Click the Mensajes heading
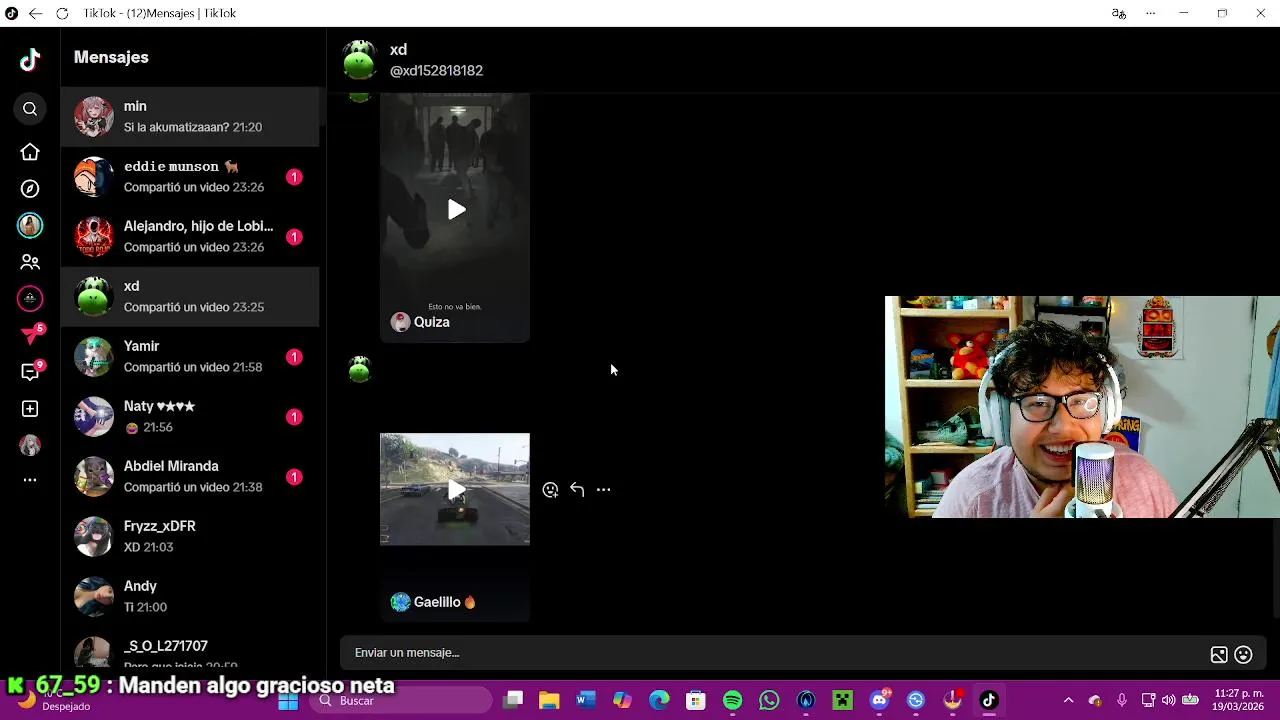This screenshot has height=720, width=1280. tap(111, 58)
